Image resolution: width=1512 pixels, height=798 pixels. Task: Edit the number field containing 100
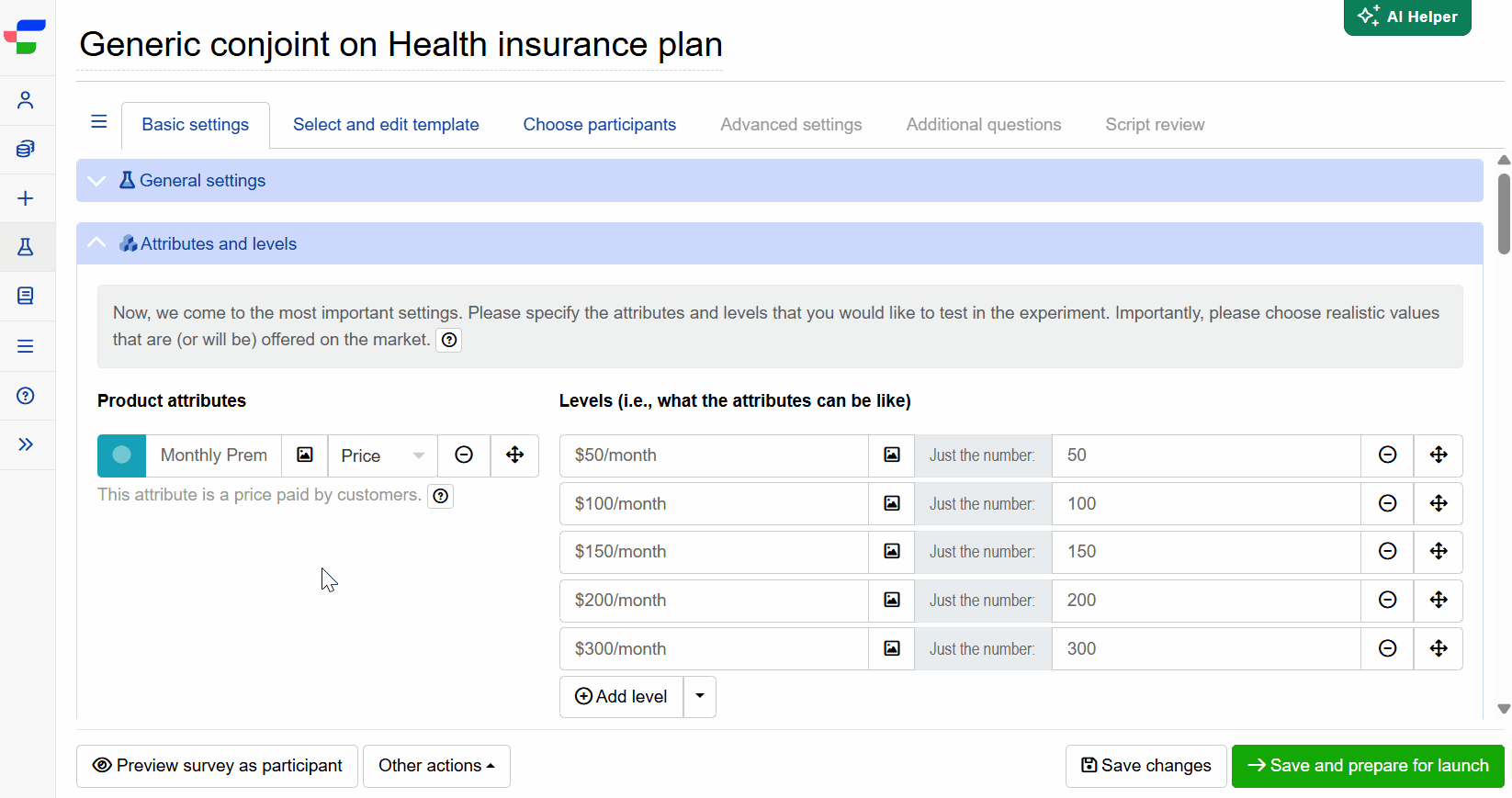coord(1206,503)
